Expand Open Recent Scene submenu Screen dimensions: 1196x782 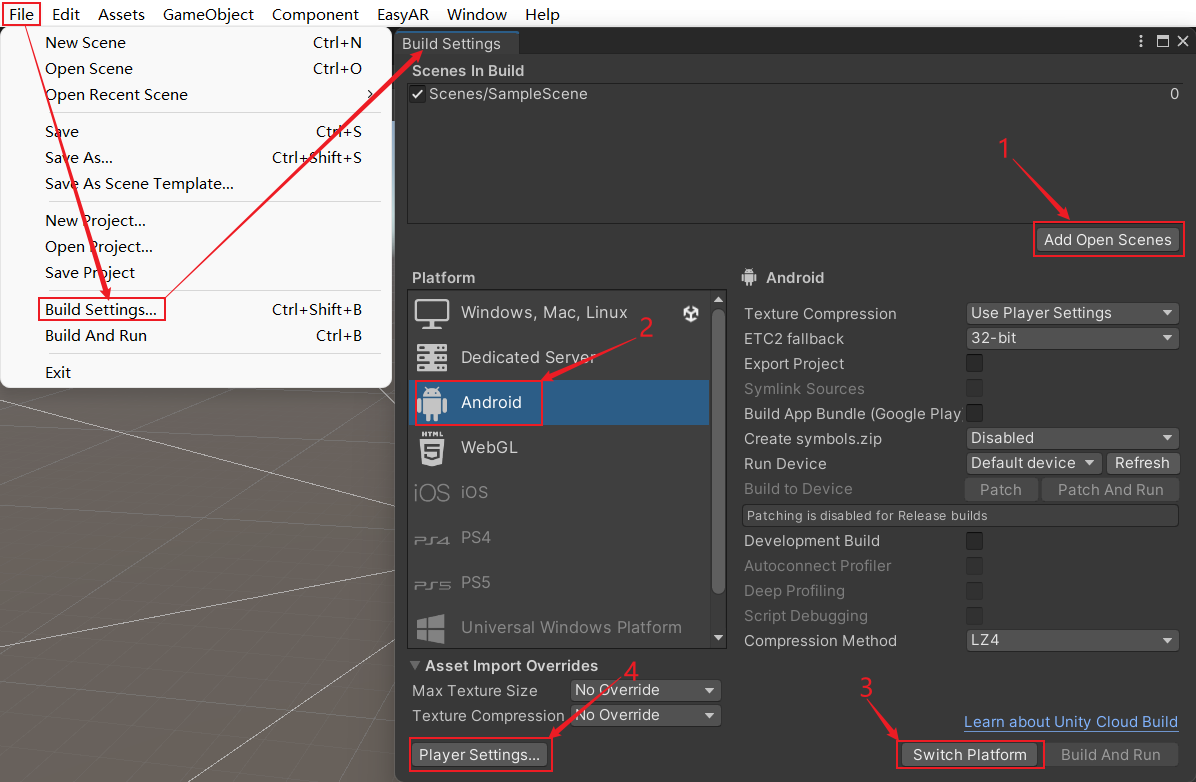pos(212,95)
